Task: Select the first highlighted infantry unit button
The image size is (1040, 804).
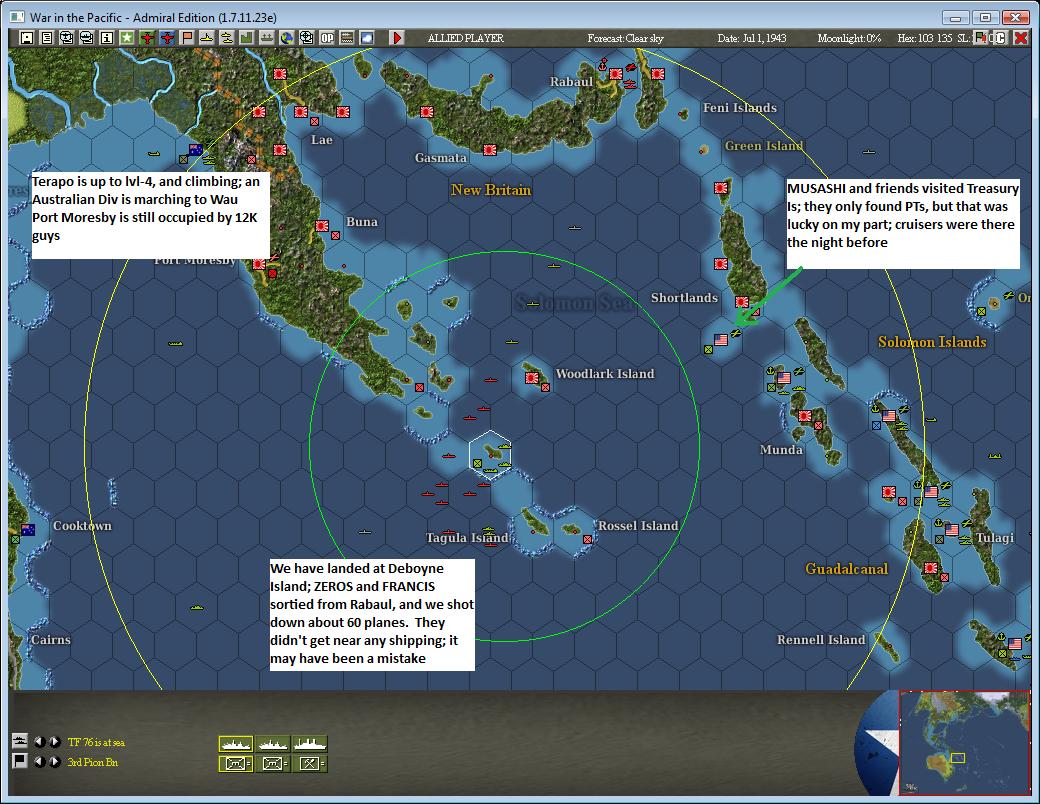Action: pyautogui.click(x=235, y=764)
